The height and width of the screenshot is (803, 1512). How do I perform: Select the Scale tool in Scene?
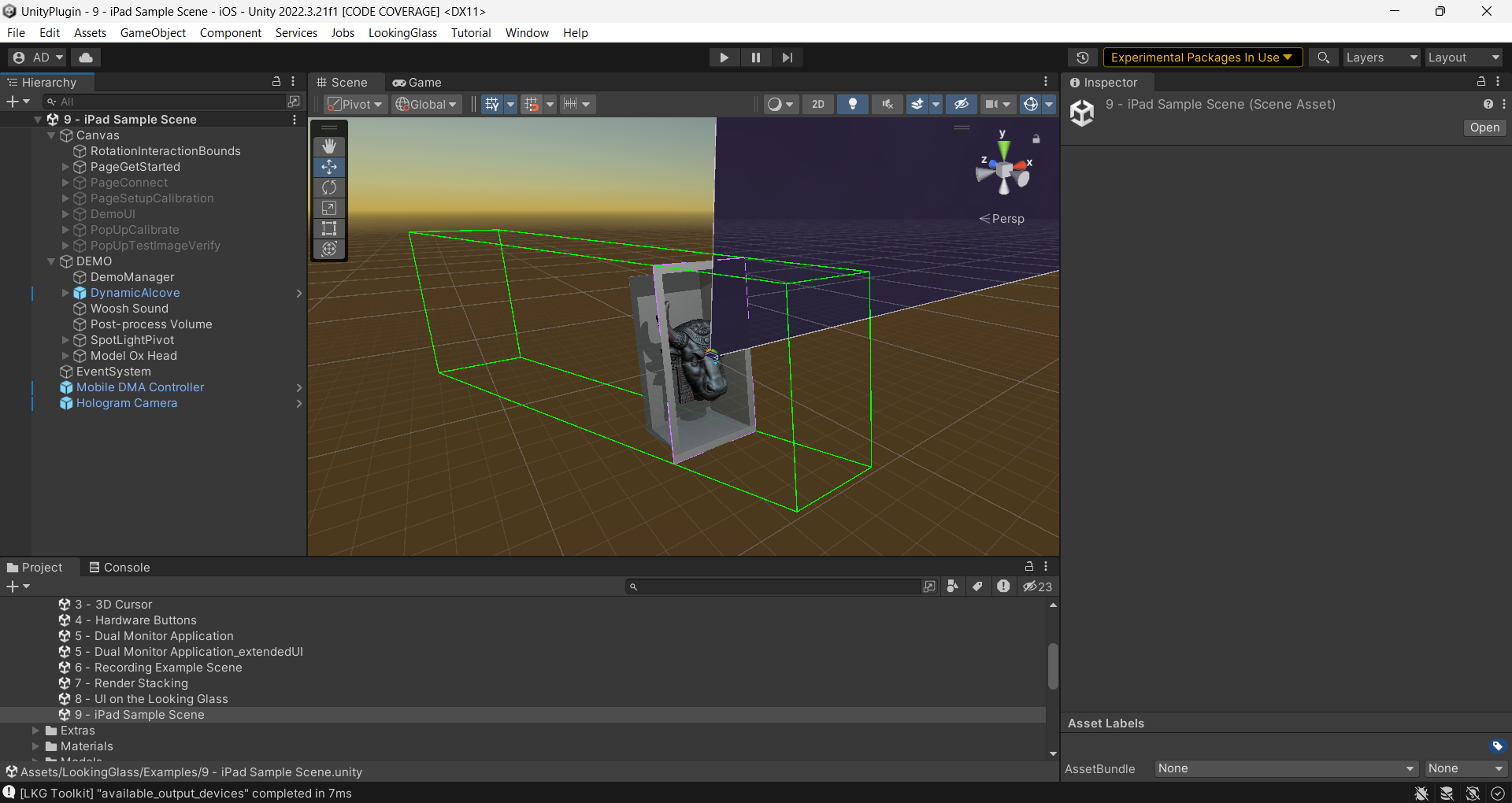point(329,208)
